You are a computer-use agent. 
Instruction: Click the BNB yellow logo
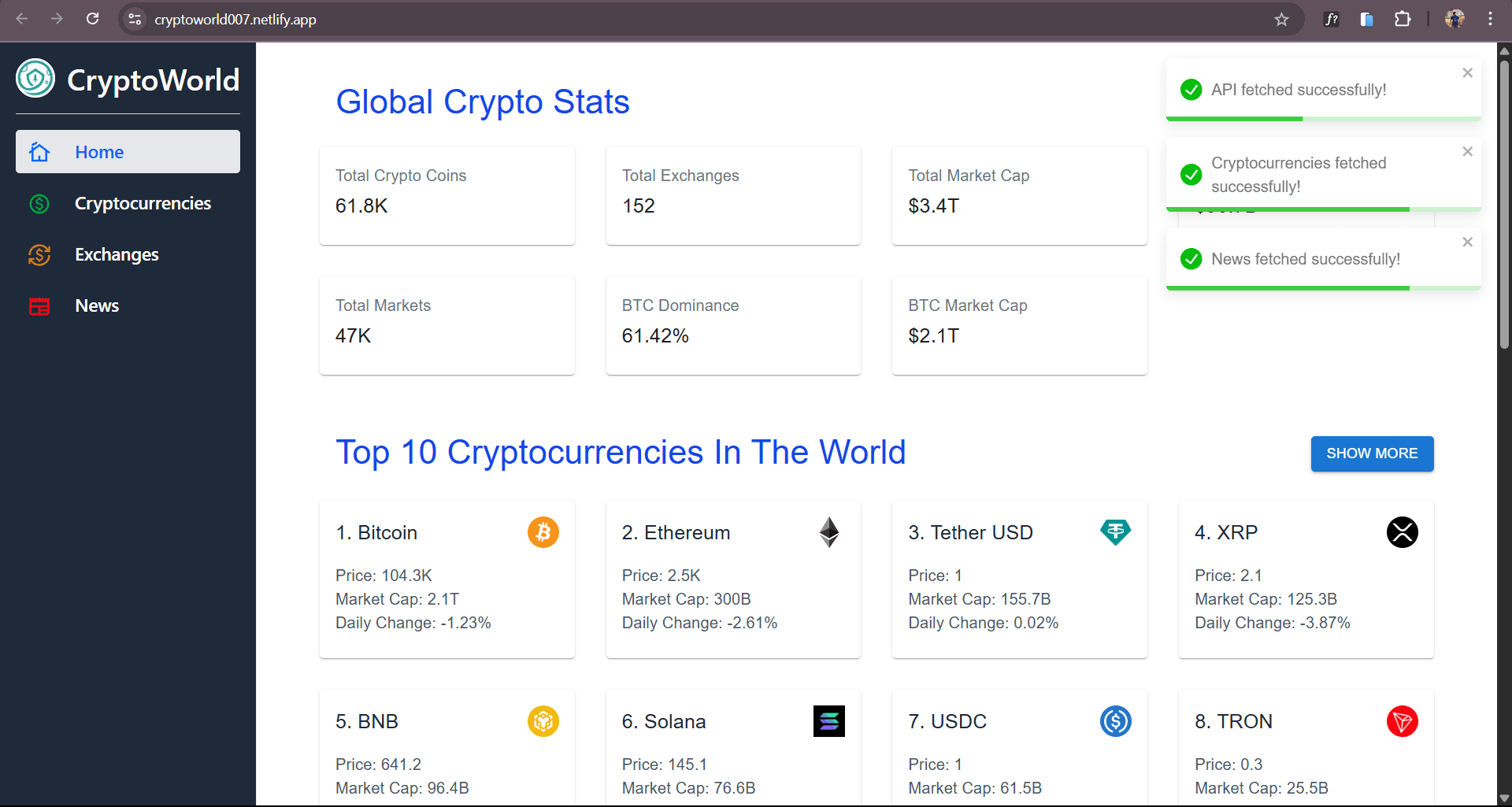[543, 721]
